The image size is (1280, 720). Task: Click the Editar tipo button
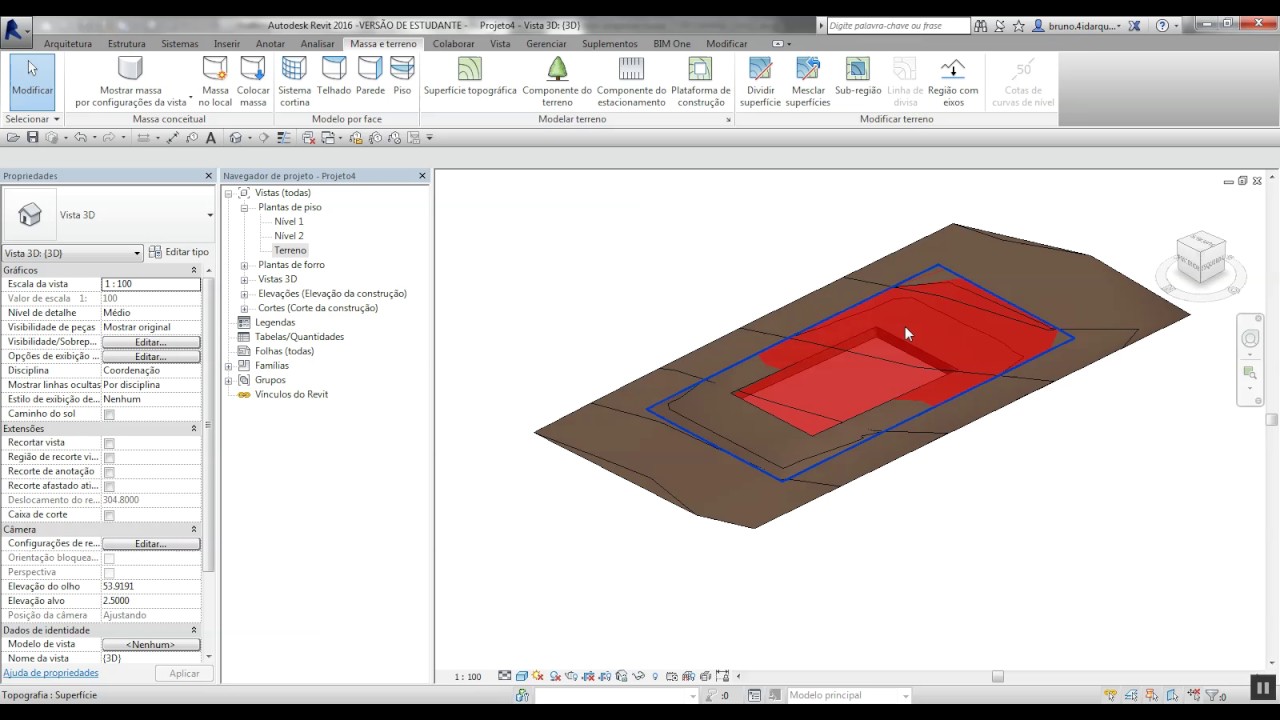179,252
